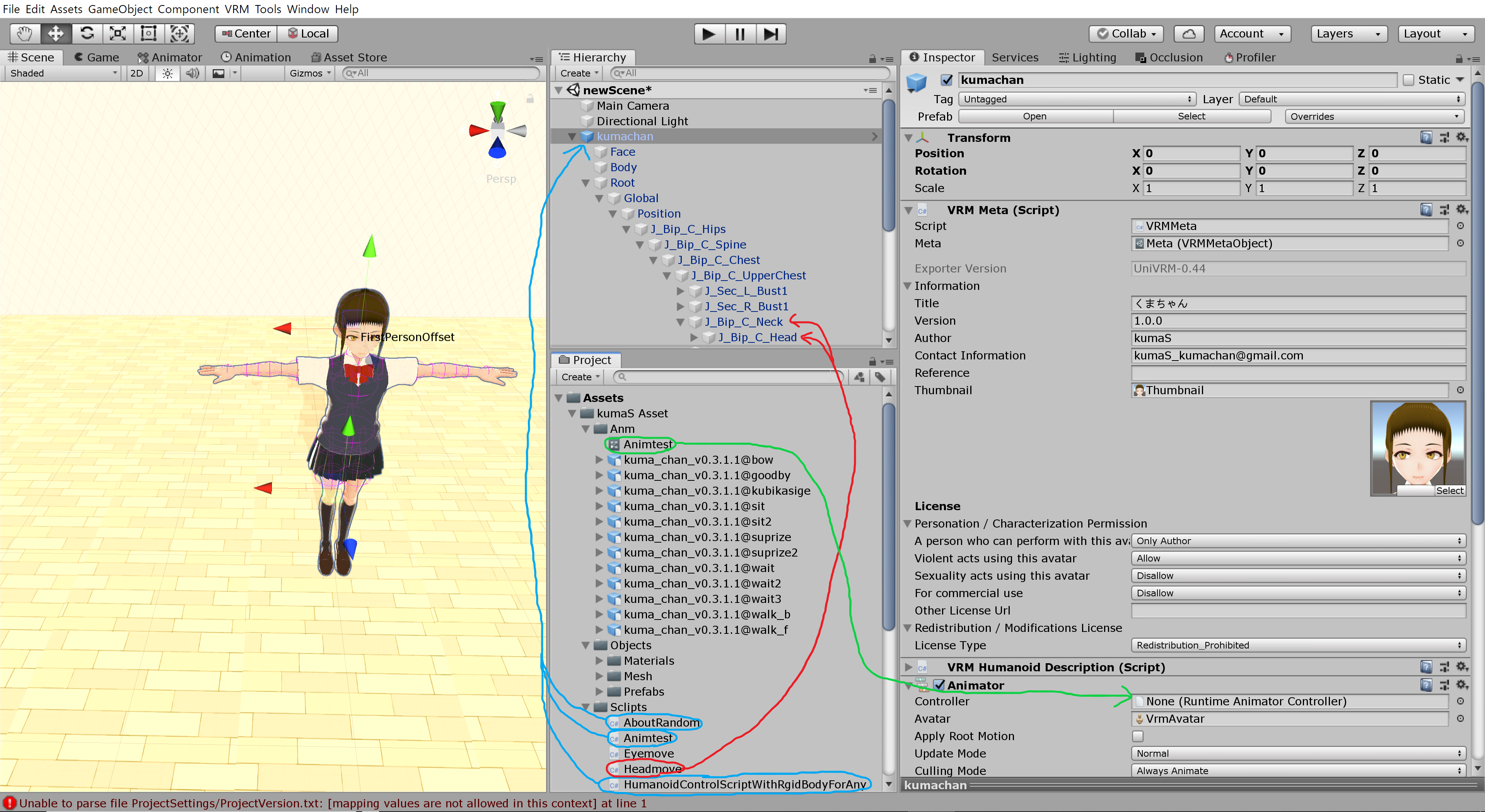The width and height of the screenshot is (1485, 812).
Task: Toggle scene audio speaker icon
Action: (193, 73)
